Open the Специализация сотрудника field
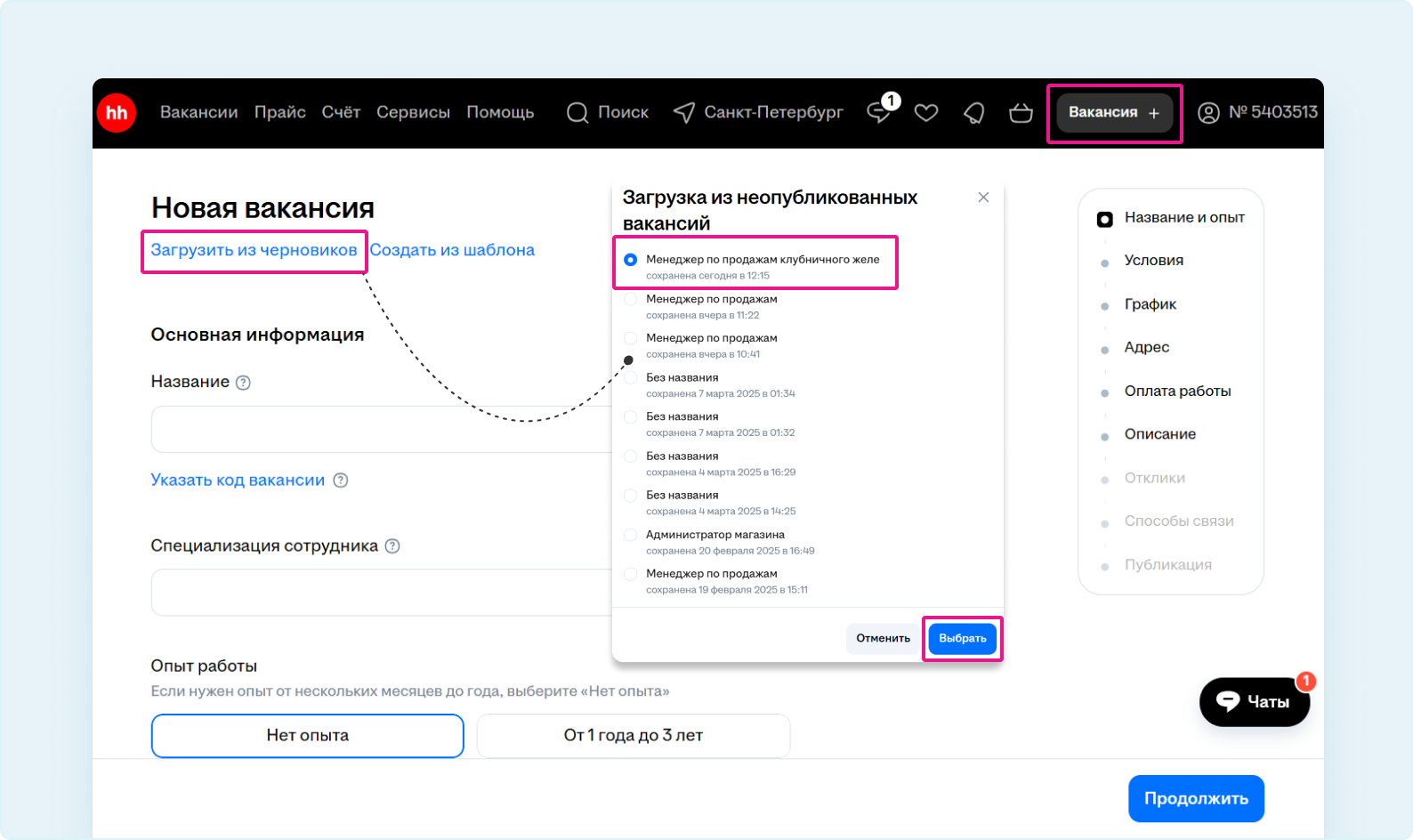This screenshot has height=840, width=1413. click(383, 593)
